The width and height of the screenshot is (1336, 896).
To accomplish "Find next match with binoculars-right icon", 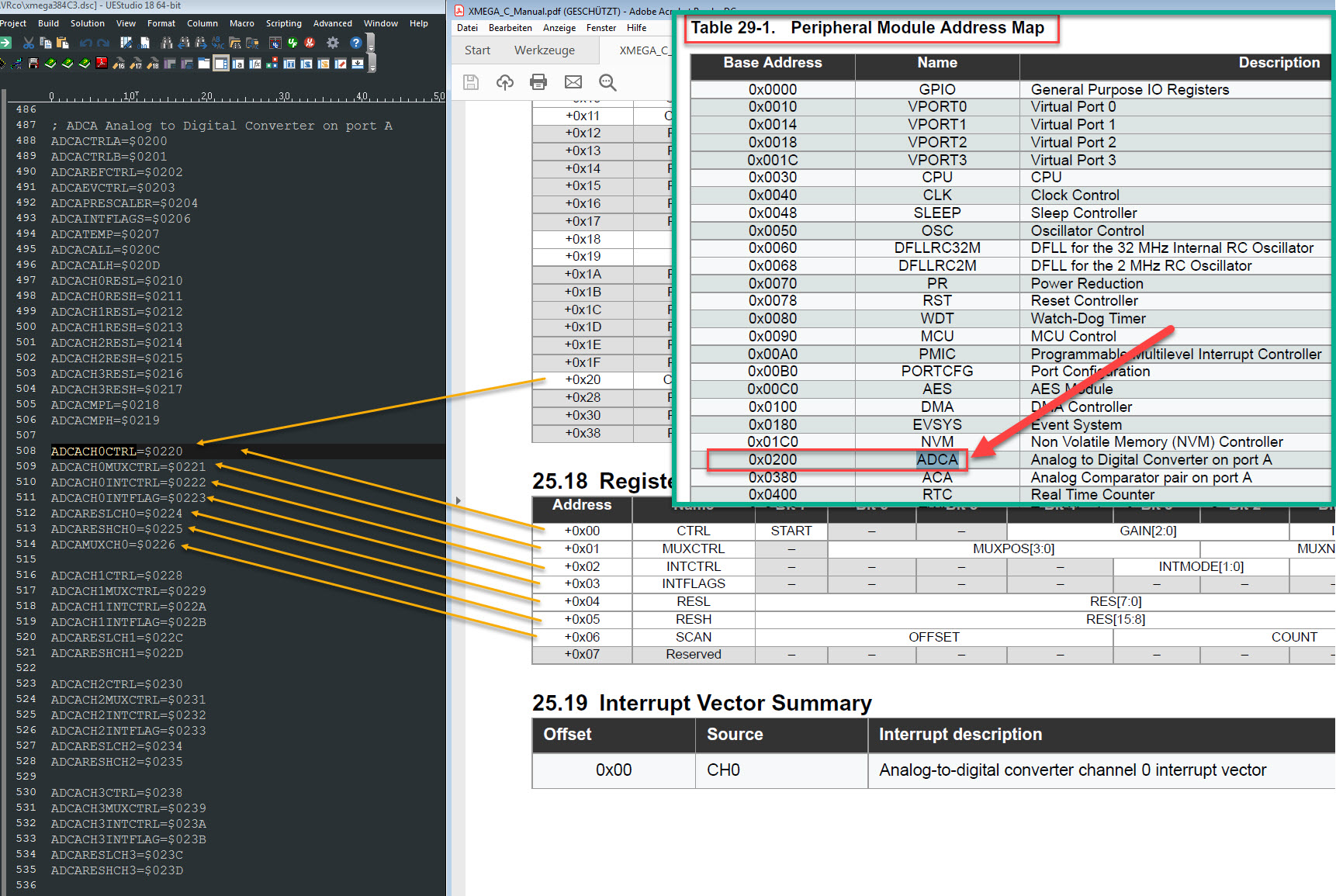I will pos(201,43).
